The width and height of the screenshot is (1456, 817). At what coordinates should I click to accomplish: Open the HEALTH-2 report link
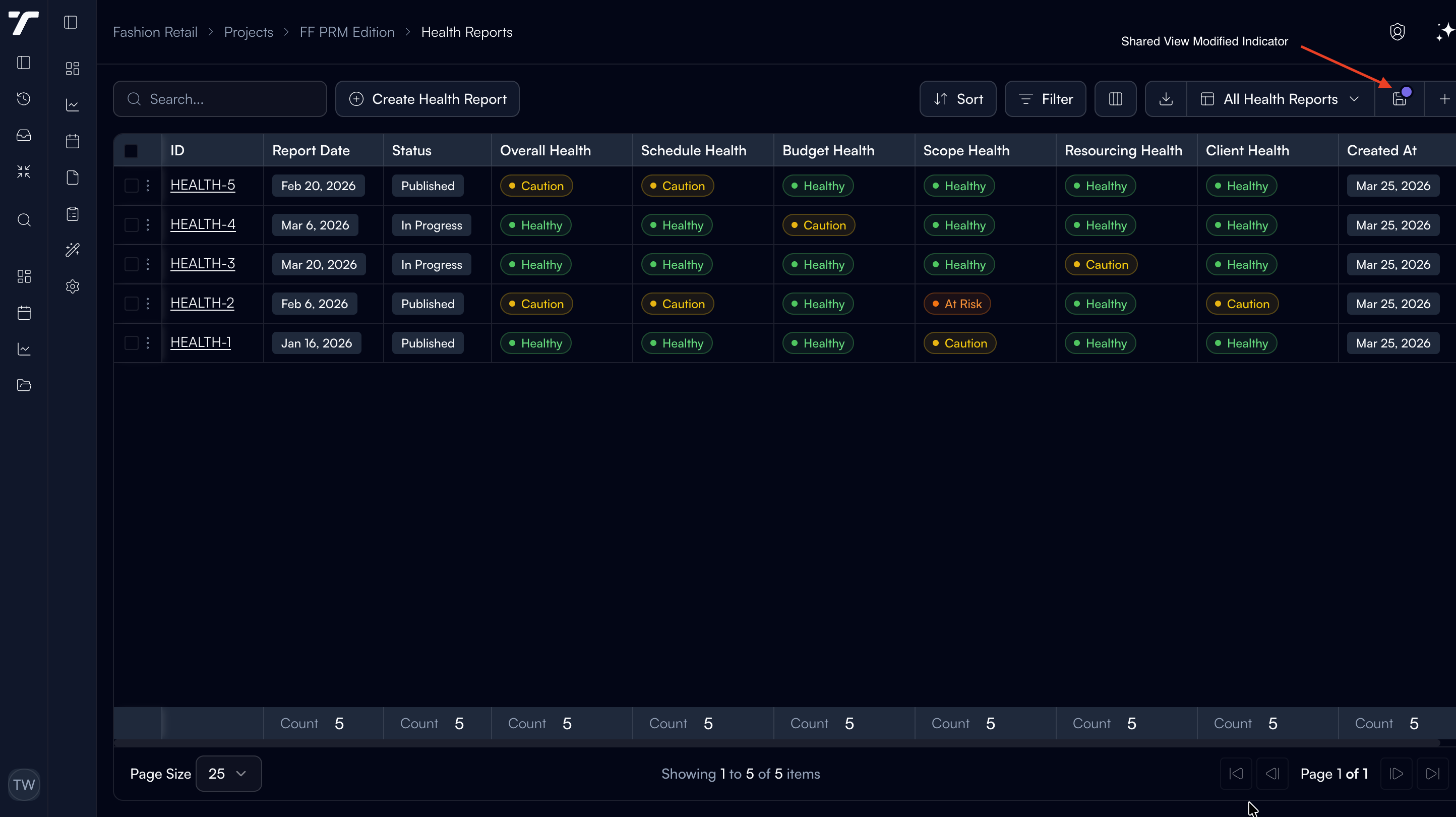click(202, 303)
